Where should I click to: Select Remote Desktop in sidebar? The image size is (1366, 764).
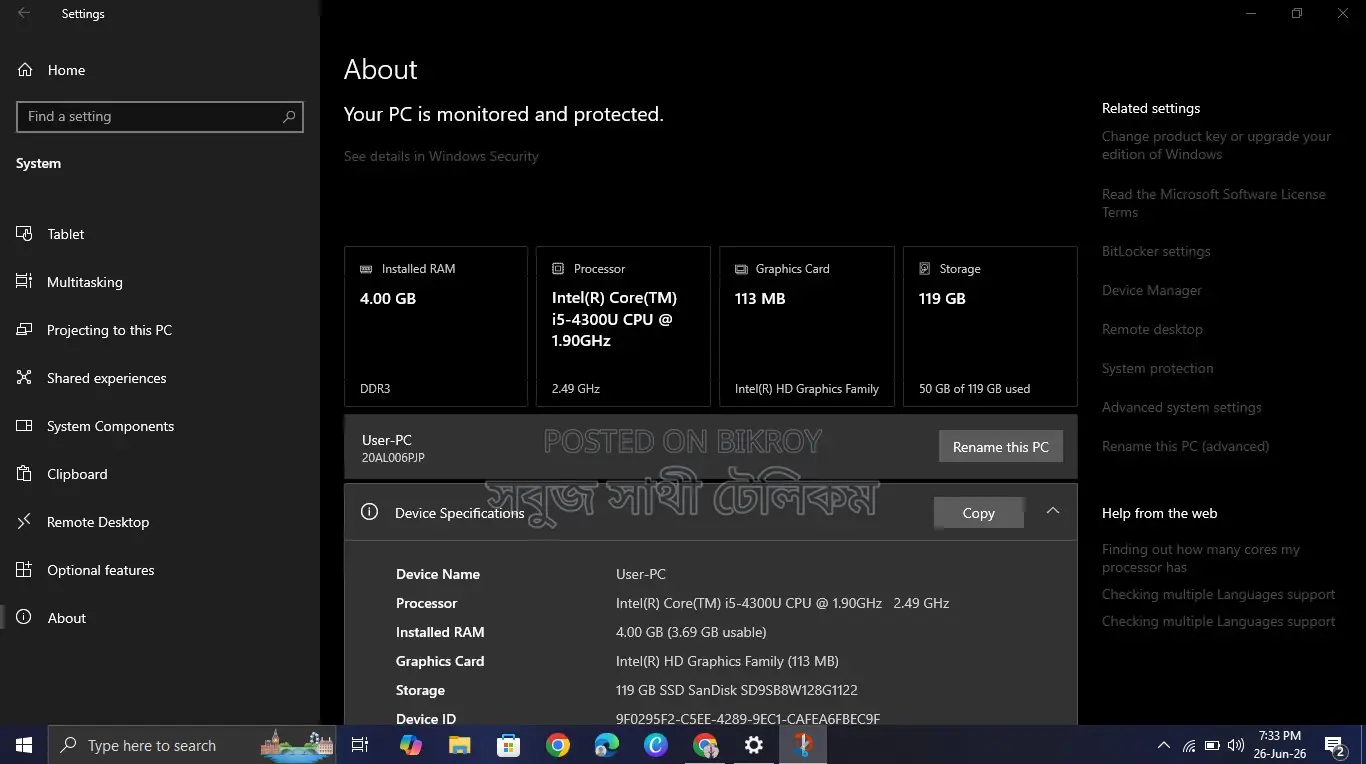coord(160,522)
